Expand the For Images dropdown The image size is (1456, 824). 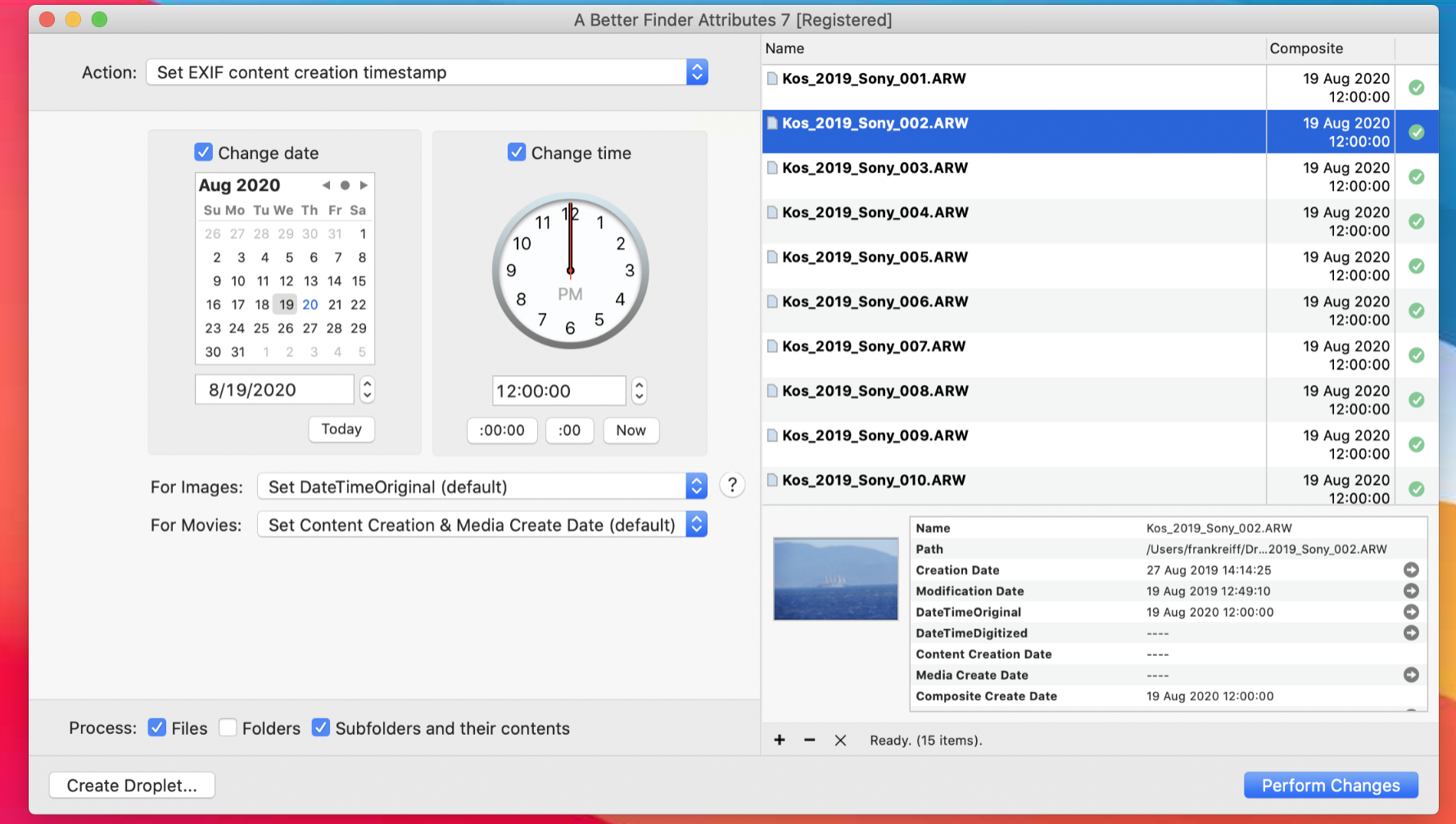[482, 487]
